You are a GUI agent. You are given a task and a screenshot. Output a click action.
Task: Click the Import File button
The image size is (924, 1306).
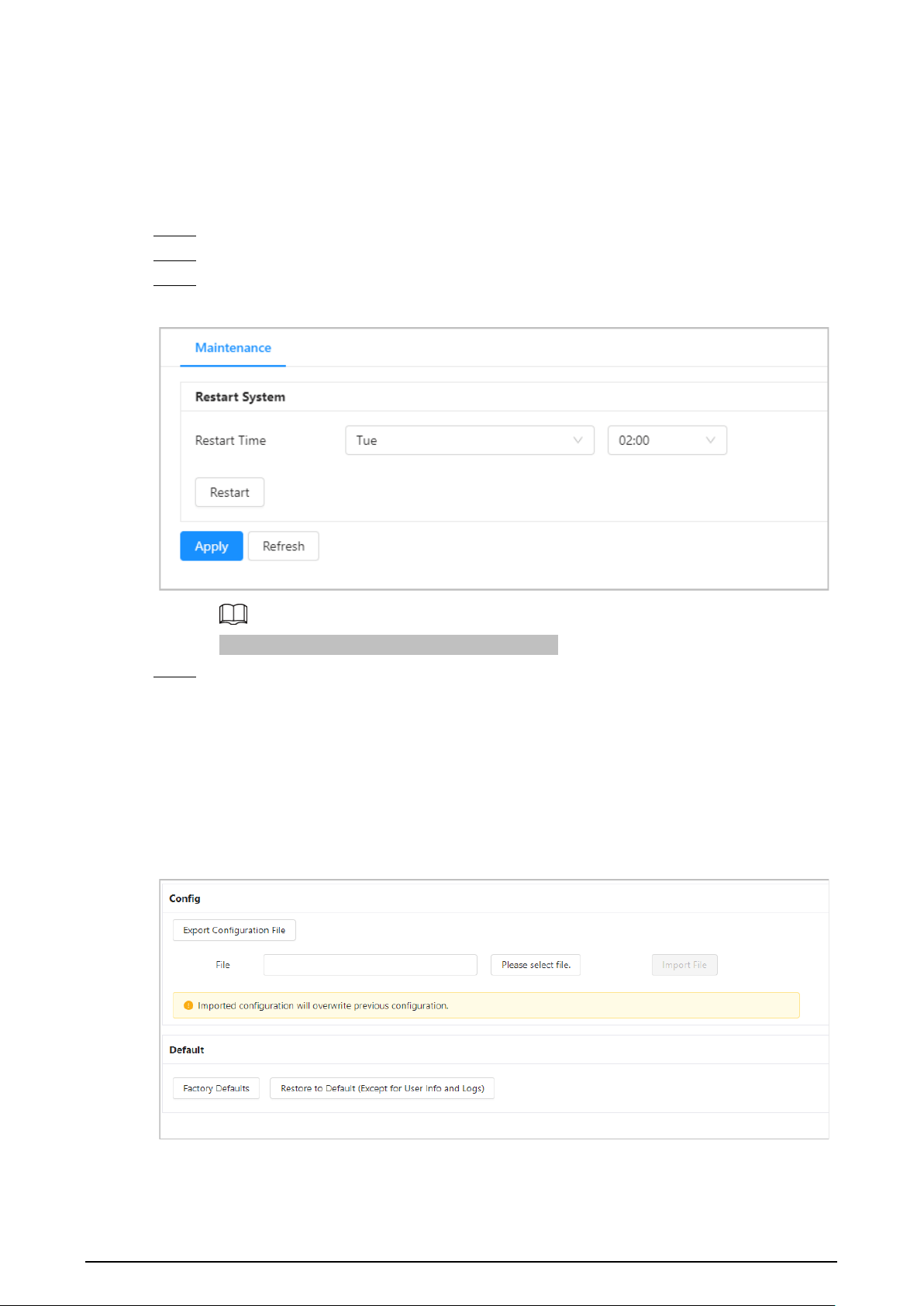coord(684,965)
